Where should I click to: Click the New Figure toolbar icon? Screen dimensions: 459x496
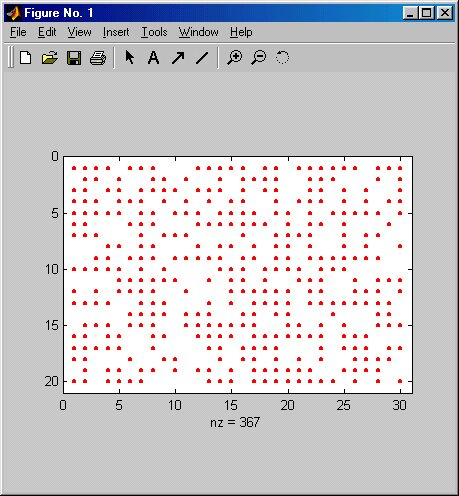(x=25, y=58)
